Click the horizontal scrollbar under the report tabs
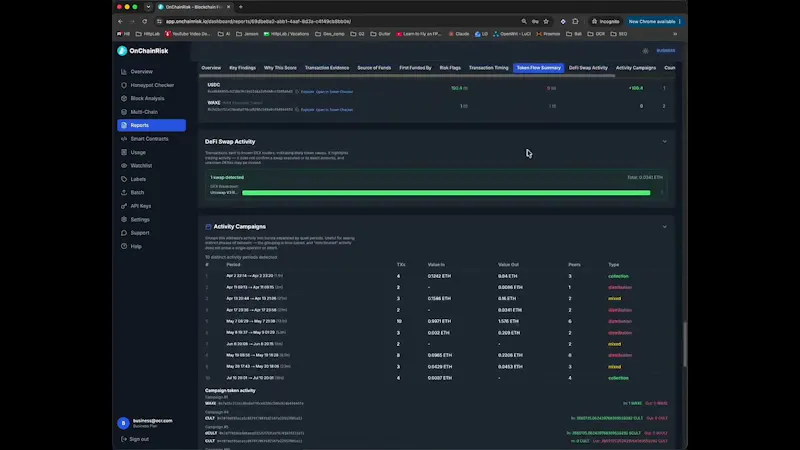 (407, 76)
